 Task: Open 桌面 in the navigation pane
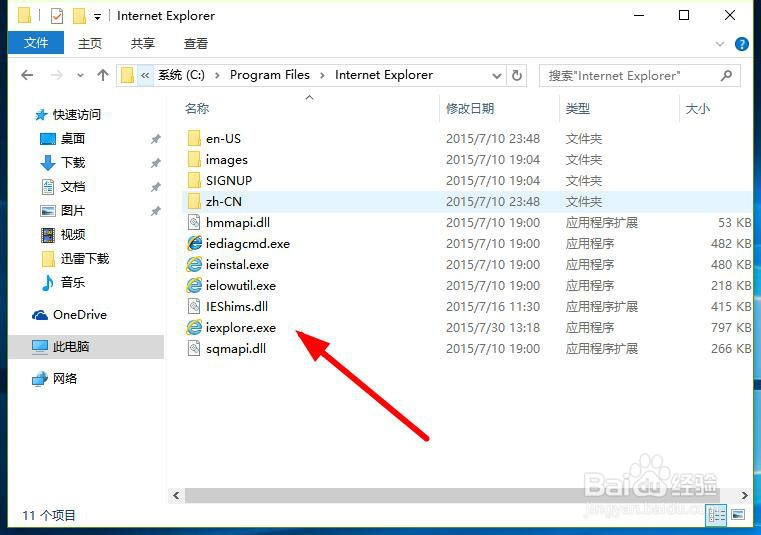tap(62, 139)
